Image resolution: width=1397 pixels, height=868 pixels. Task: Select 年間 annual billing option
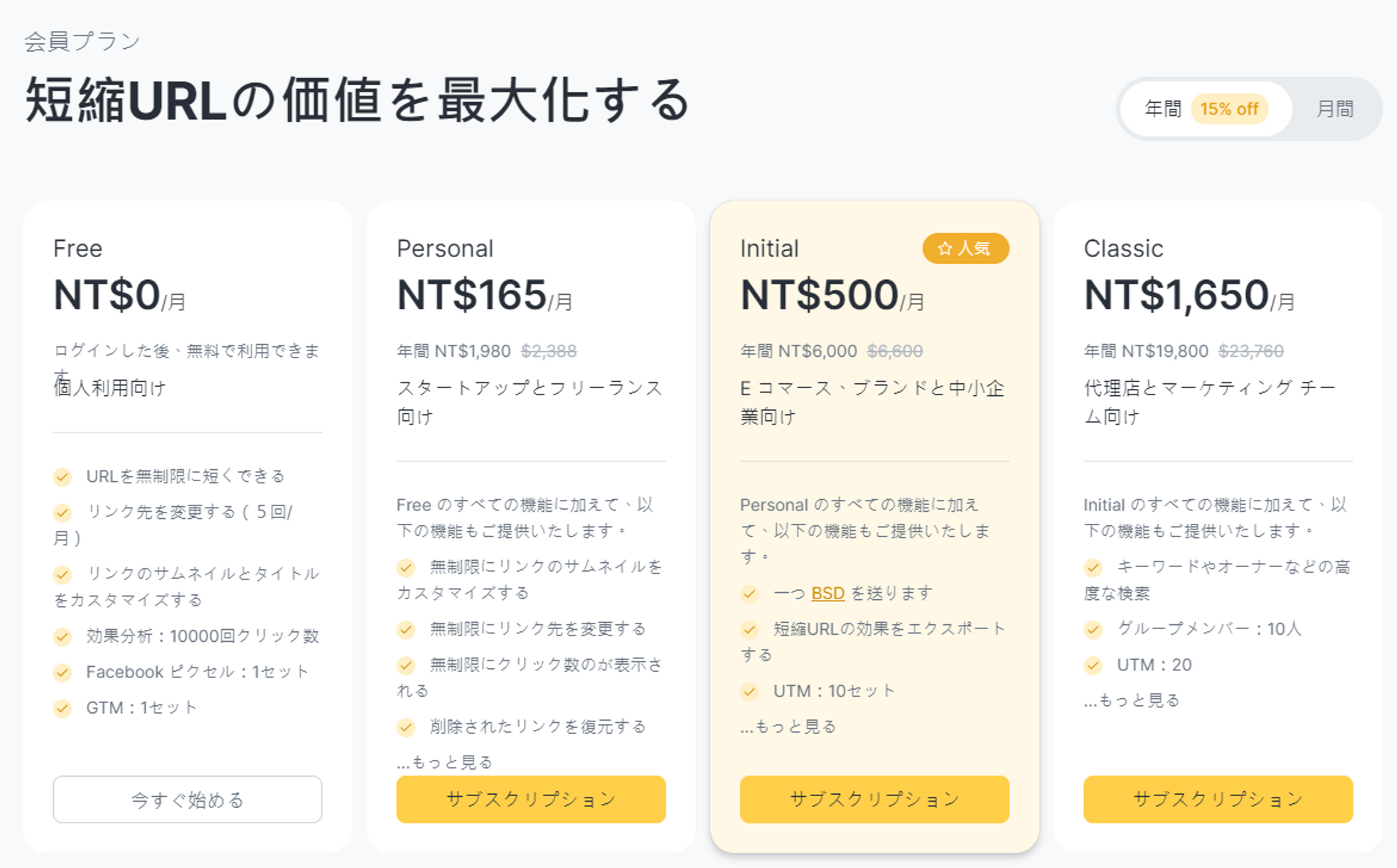[x=1162, y=109]
